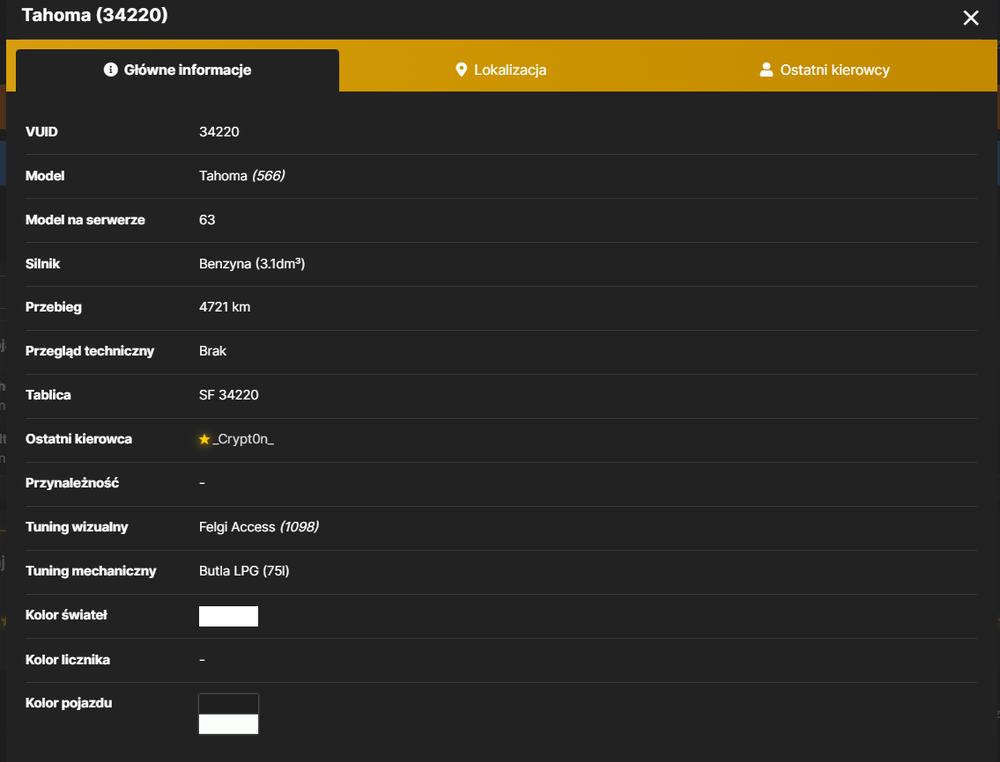This screenshot has height=762, width=1000.
Task: Switch to the Lokalizacja tab
Action: point(501,70)
